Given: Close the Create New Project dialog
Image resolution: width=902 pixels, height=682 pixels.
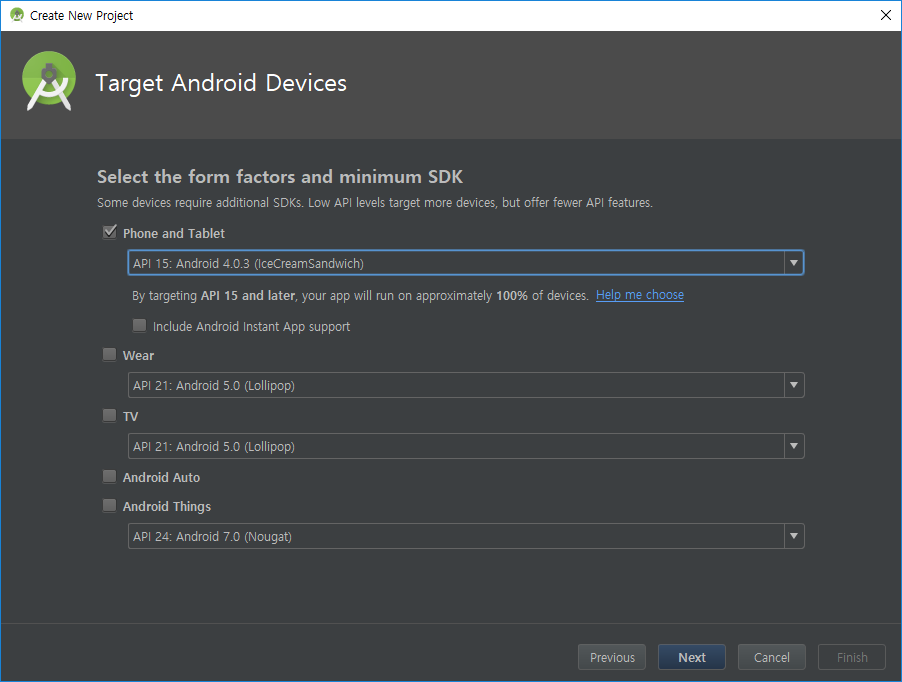Looking at the screenshot, I should [885, 15].
